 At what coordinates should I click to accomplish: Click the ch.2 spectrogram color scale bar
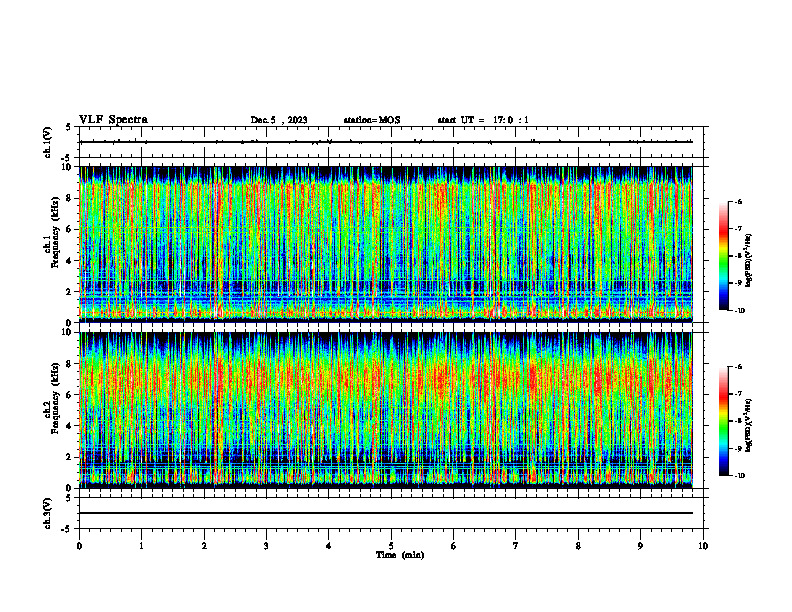[x=723, y=421]
